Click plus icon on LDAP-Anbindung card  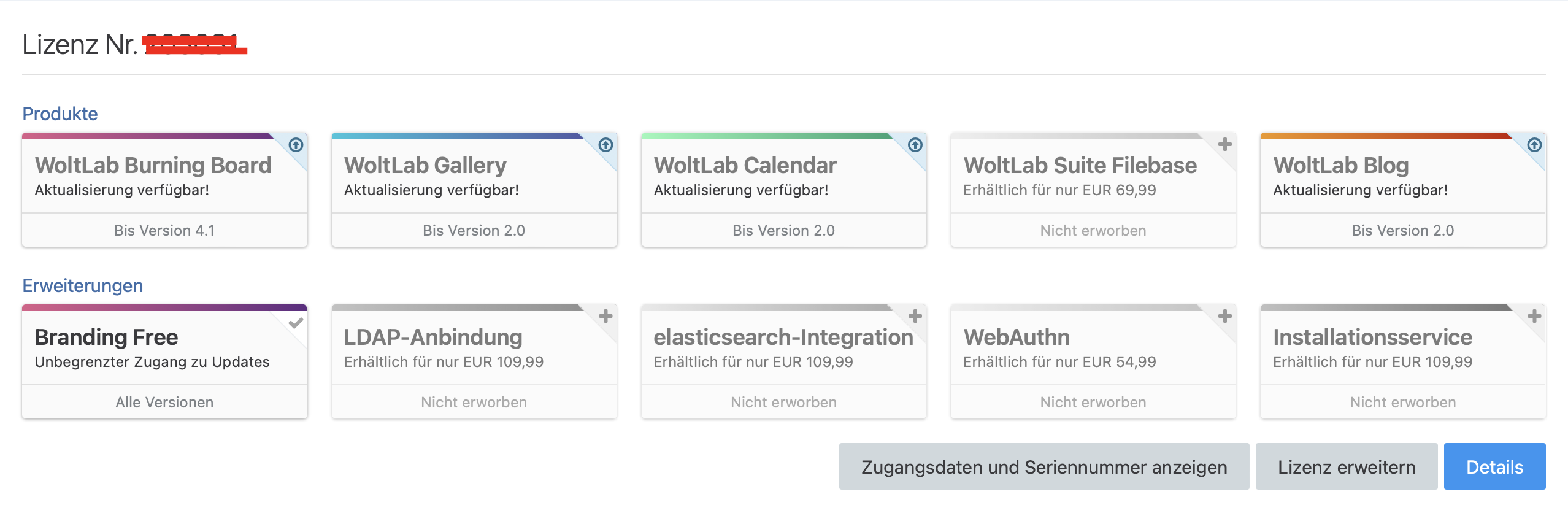pyautogui.click(x=606, y=316)
